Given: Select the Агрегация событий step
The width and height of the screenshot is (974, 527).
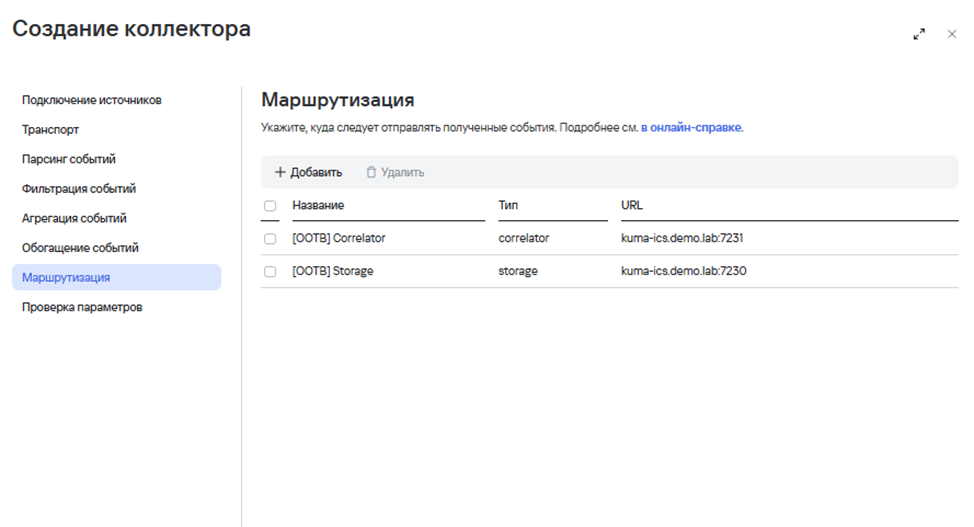Looking at the screenshot, I should click(x=74, y=218).
